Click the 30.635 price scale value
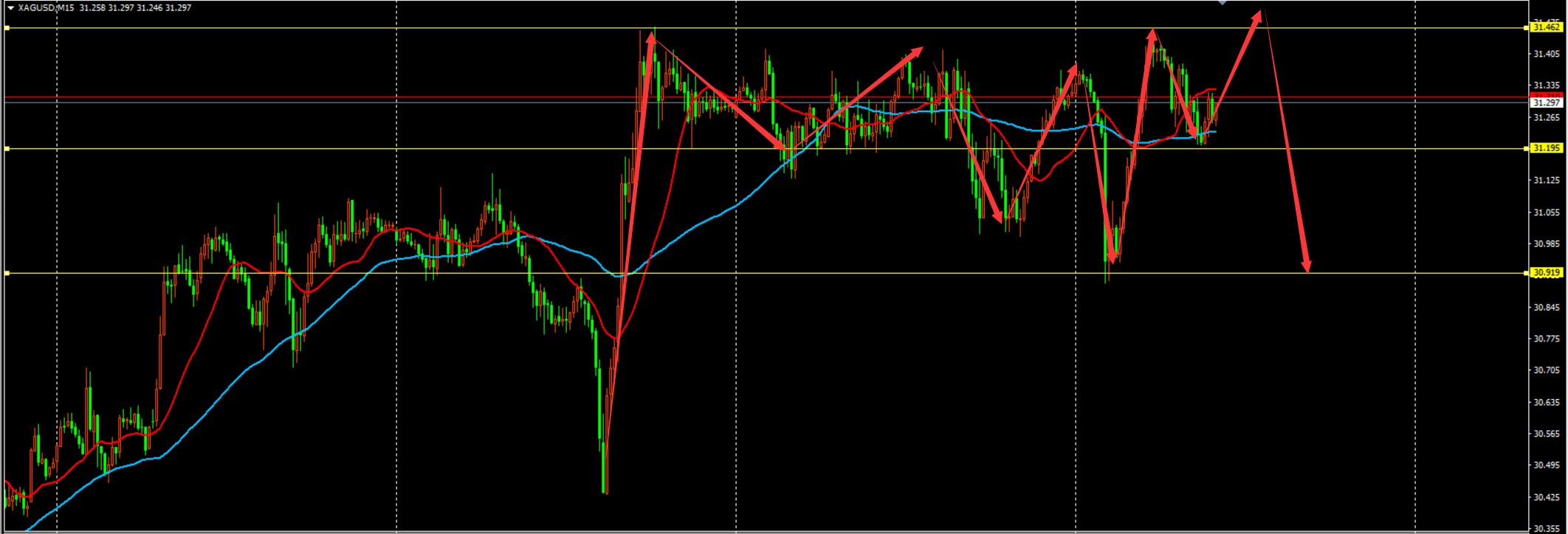 [x=1546, y=402]
